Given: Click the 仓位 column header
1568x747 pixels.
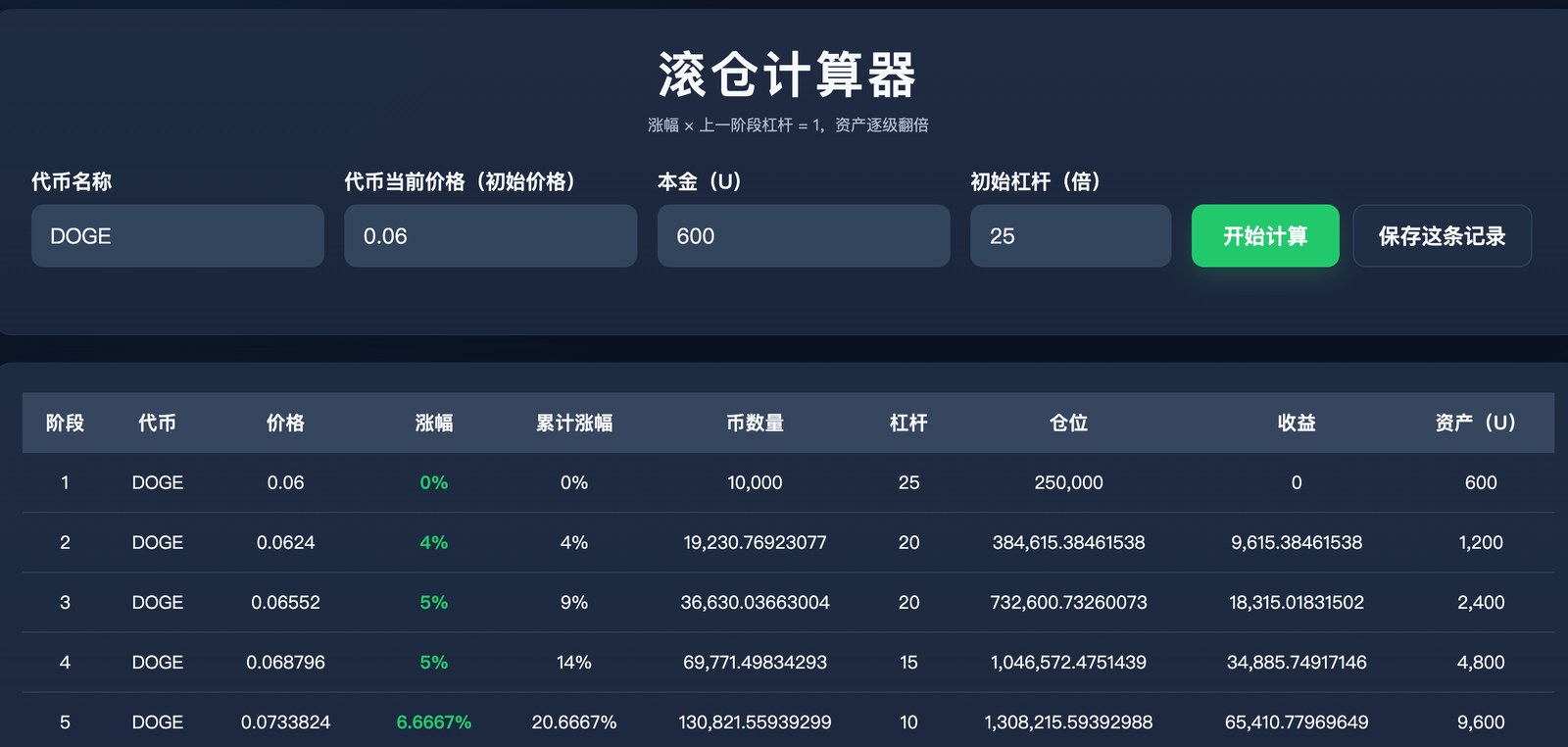Looking at the screenshot, I should tap(1068, 423).
